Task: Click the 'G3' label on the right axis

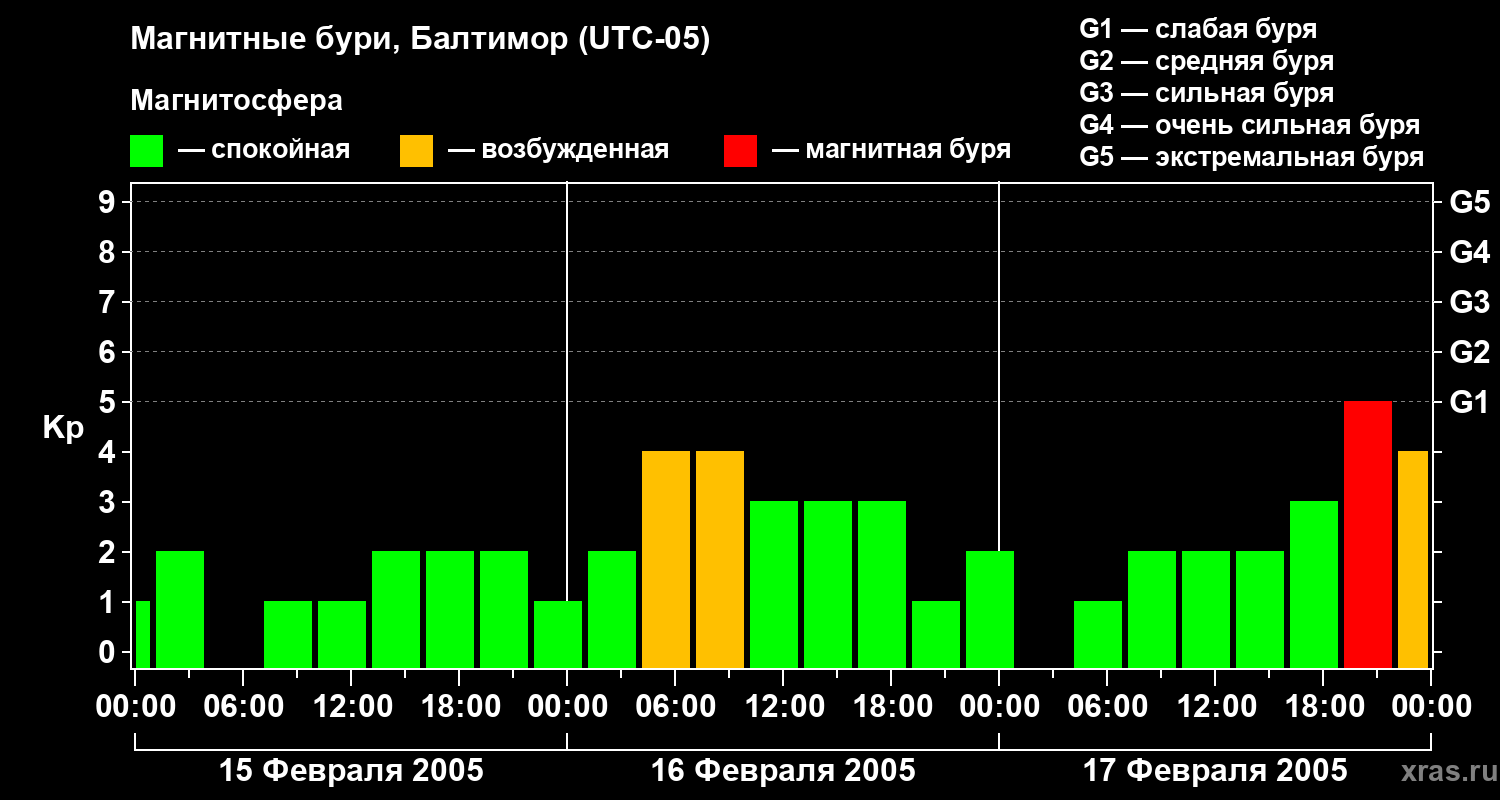Action: [1470, 302]
